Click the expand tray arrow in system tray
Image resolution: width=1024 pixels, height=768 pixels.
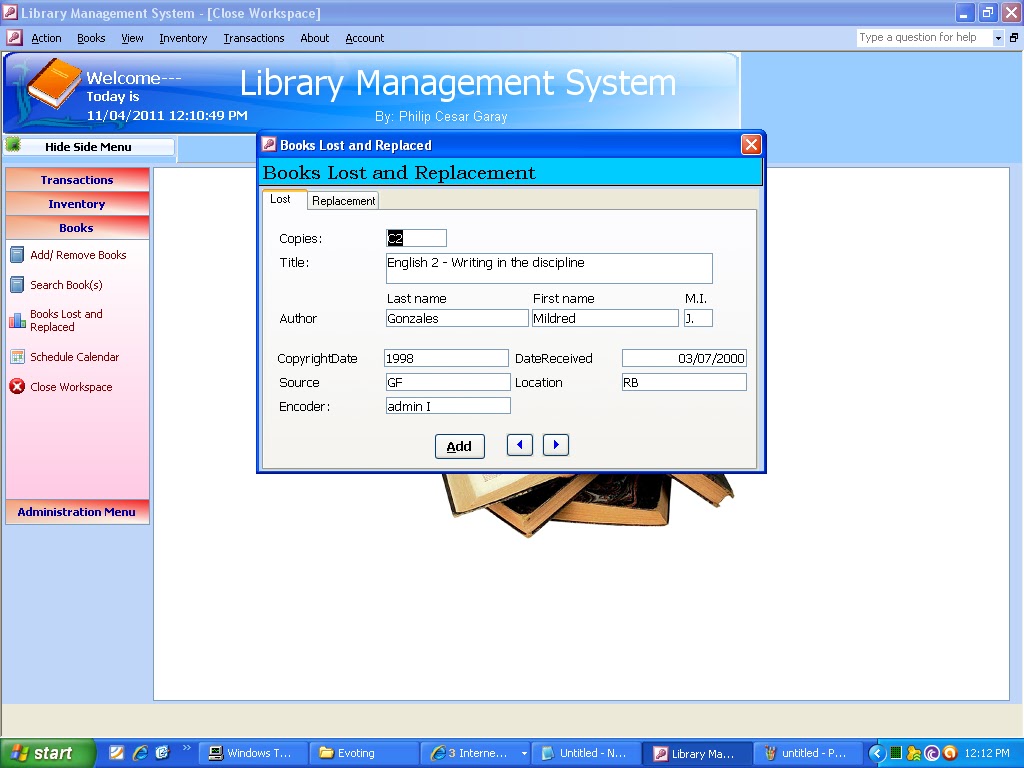[x=876, y=753]
